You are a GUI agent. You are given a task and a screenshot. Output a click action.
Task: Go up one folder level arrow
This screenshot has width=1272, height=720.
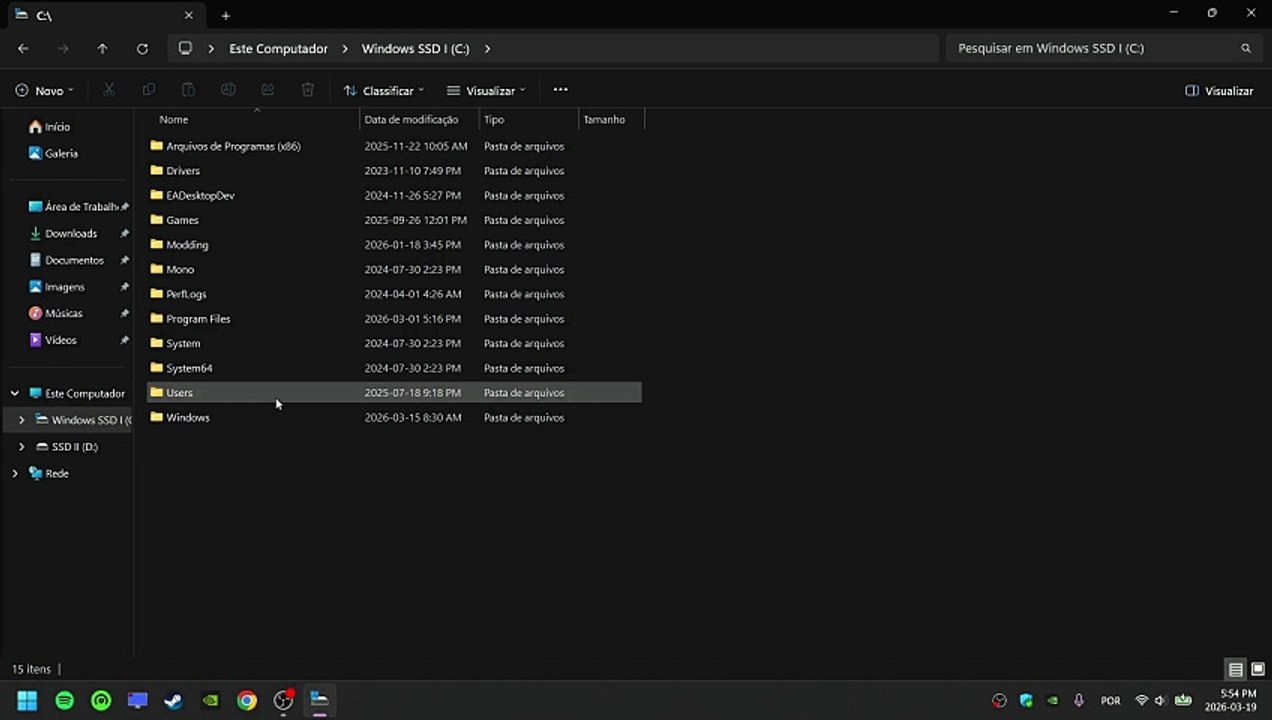click(102, 48)
